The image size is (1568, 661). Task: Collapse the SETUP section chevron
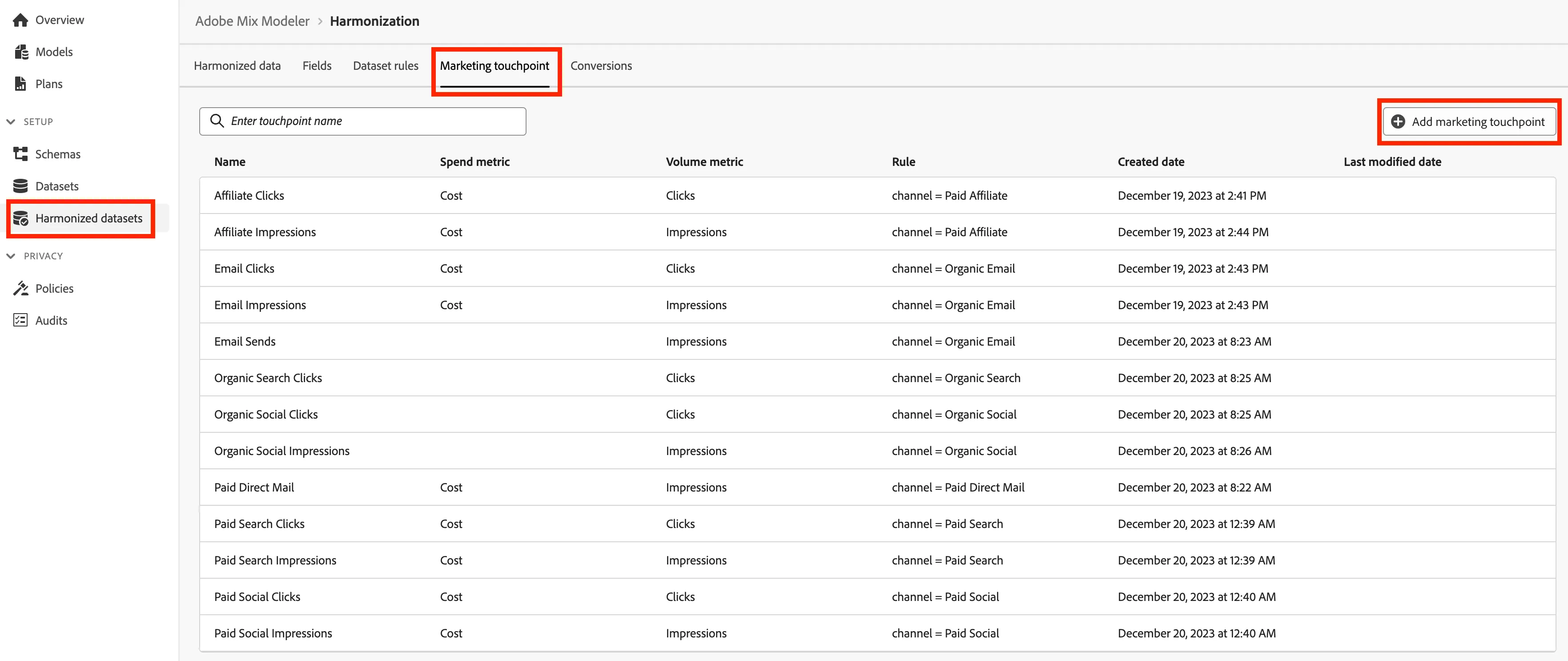coord(11,122)
